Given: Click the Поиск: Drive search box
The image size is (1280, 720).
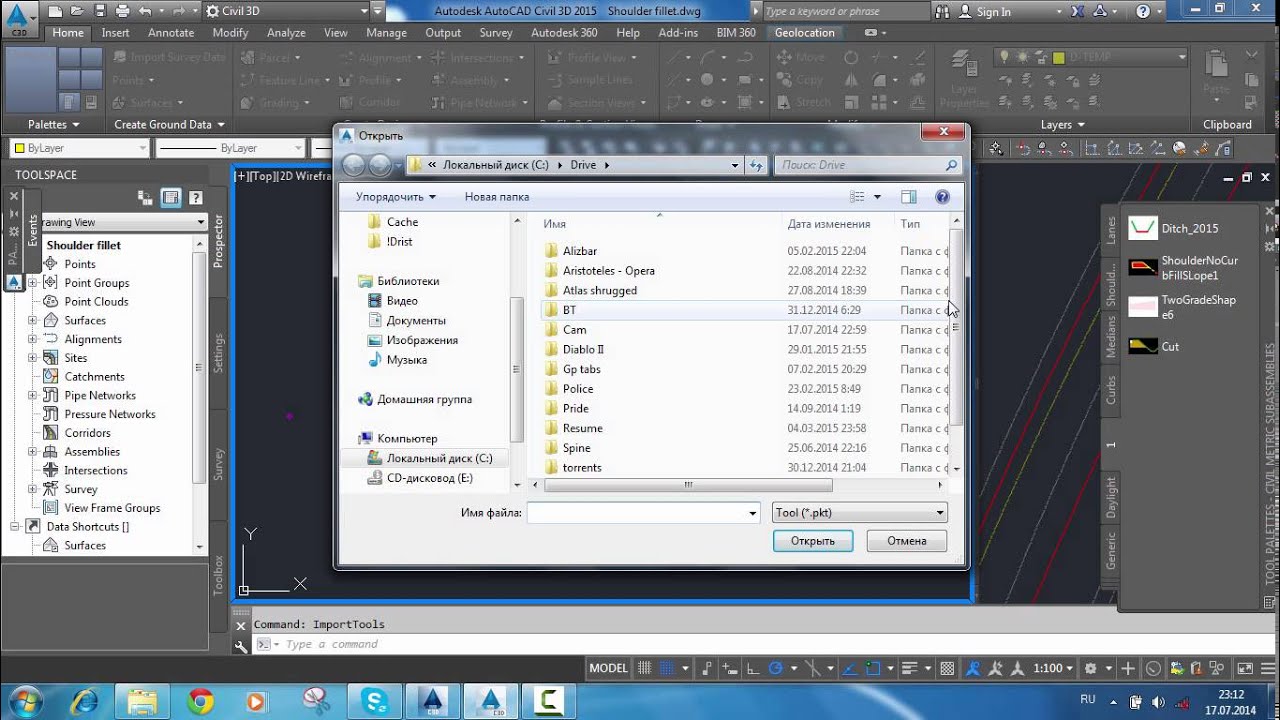Looking at the screenshot, I should 868,165.
